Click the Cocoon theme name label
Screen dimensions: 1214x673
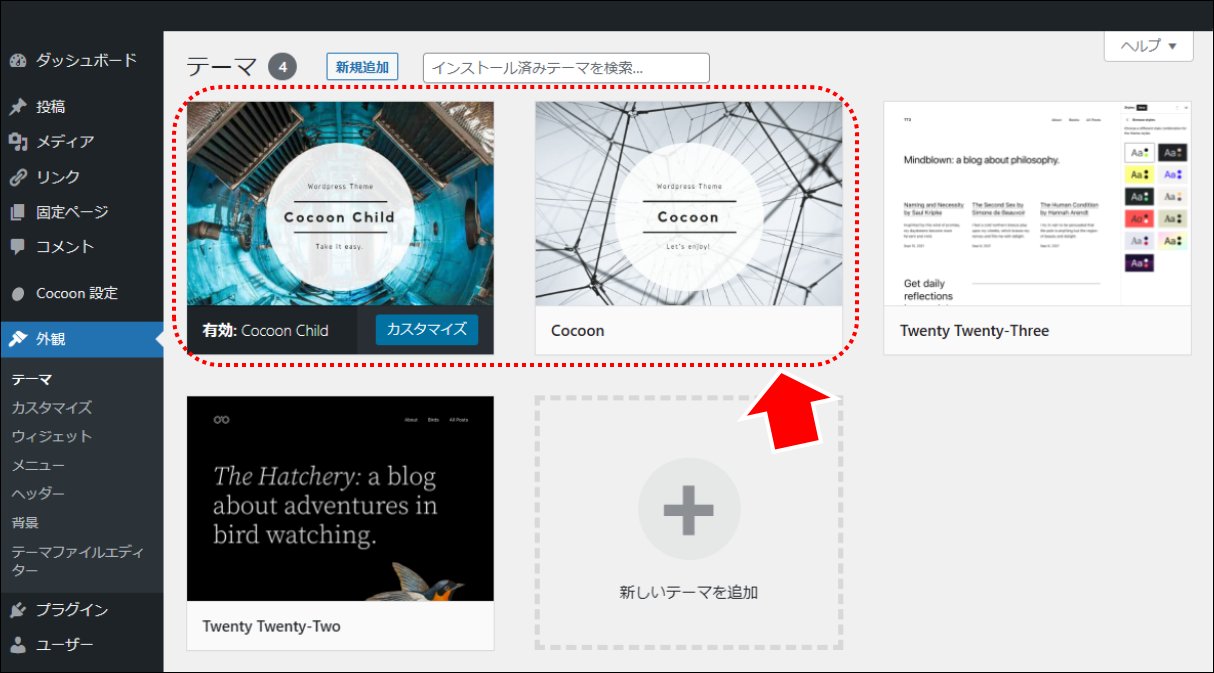point(578,331)
